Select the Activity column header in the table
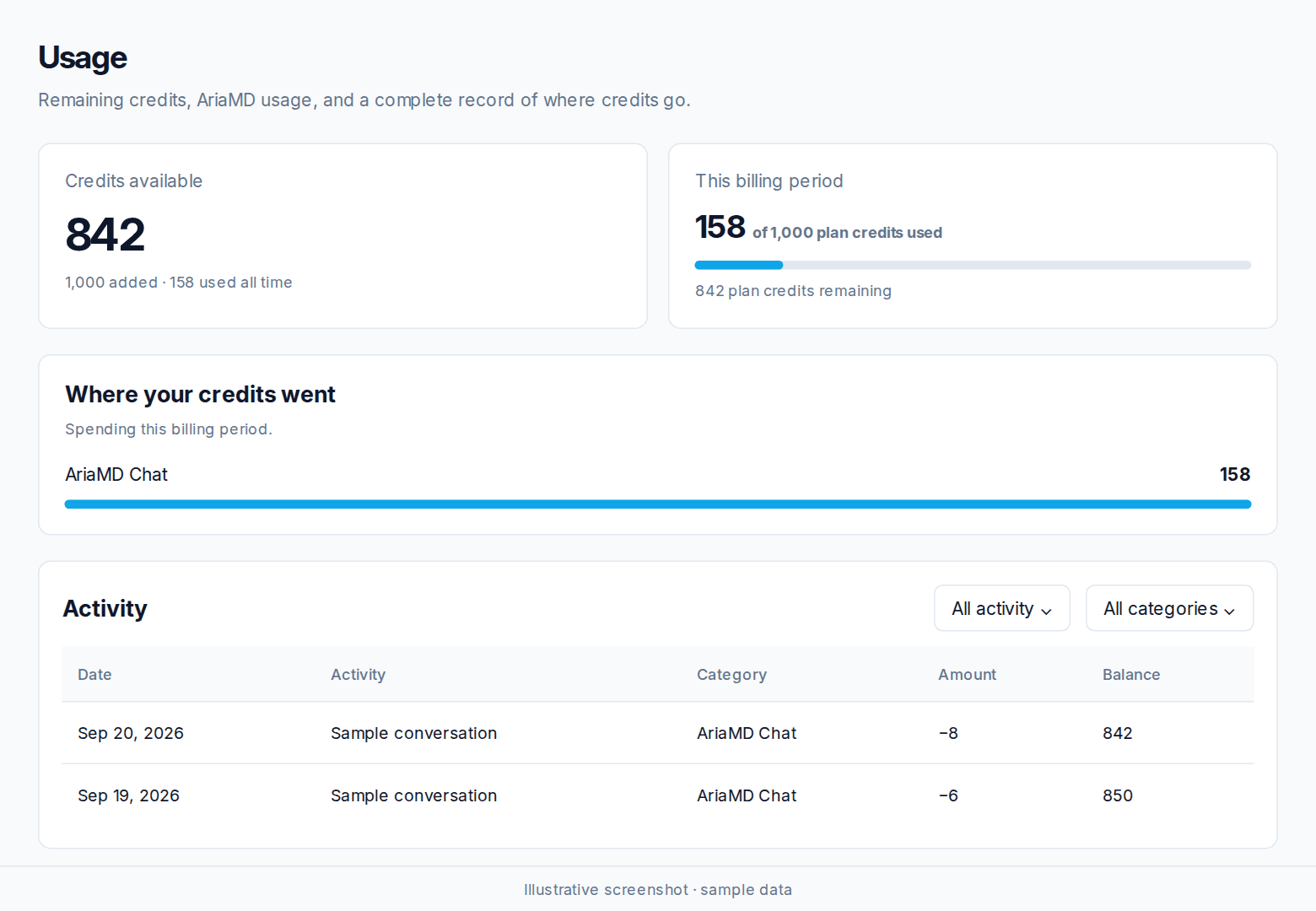The height and width of the screenshot is (911, 1316). point(358,675)
